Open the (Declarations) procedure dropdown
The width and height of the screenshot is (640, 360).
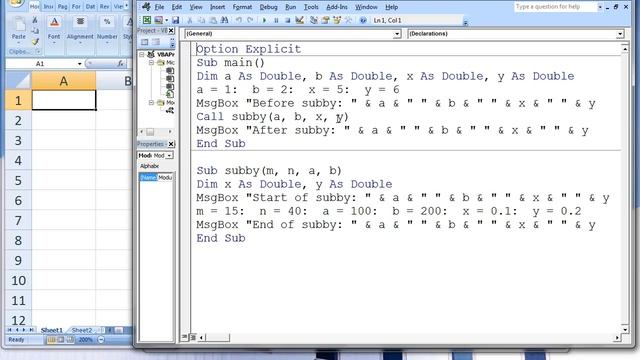tap(620, 34)
